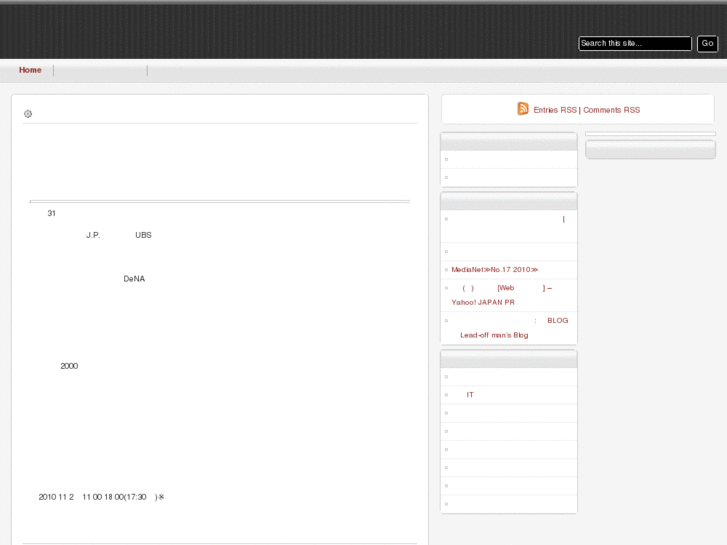Click the UBS text in the post
The width and height of the screenshot is (727, 545).
143,235
